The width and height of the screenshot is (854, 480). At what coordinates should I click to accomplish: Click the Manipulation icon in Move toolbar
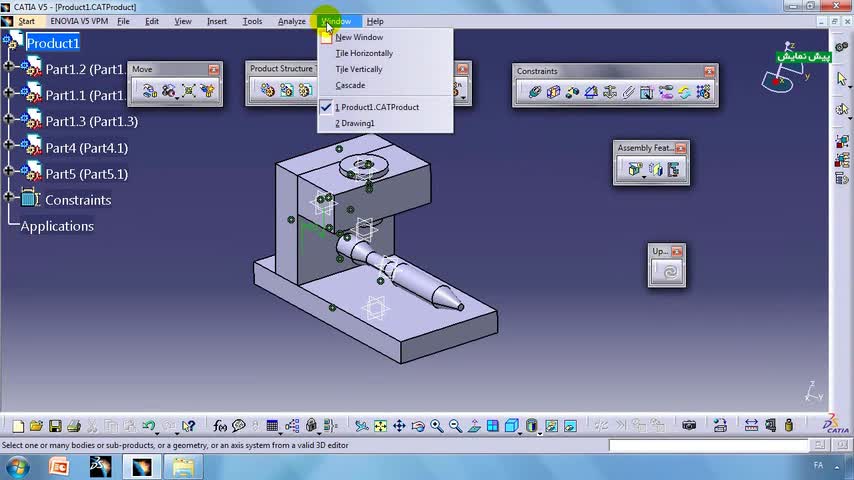149,91
